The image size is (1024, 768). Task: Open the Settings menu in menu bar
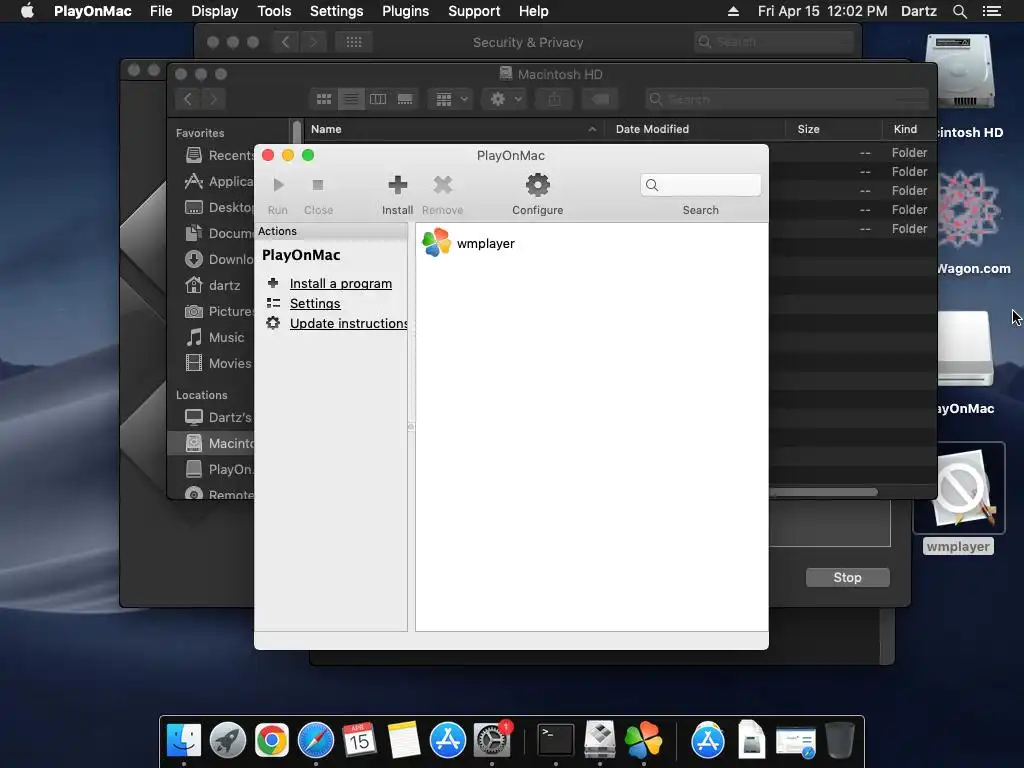click(x=336, y=11)
